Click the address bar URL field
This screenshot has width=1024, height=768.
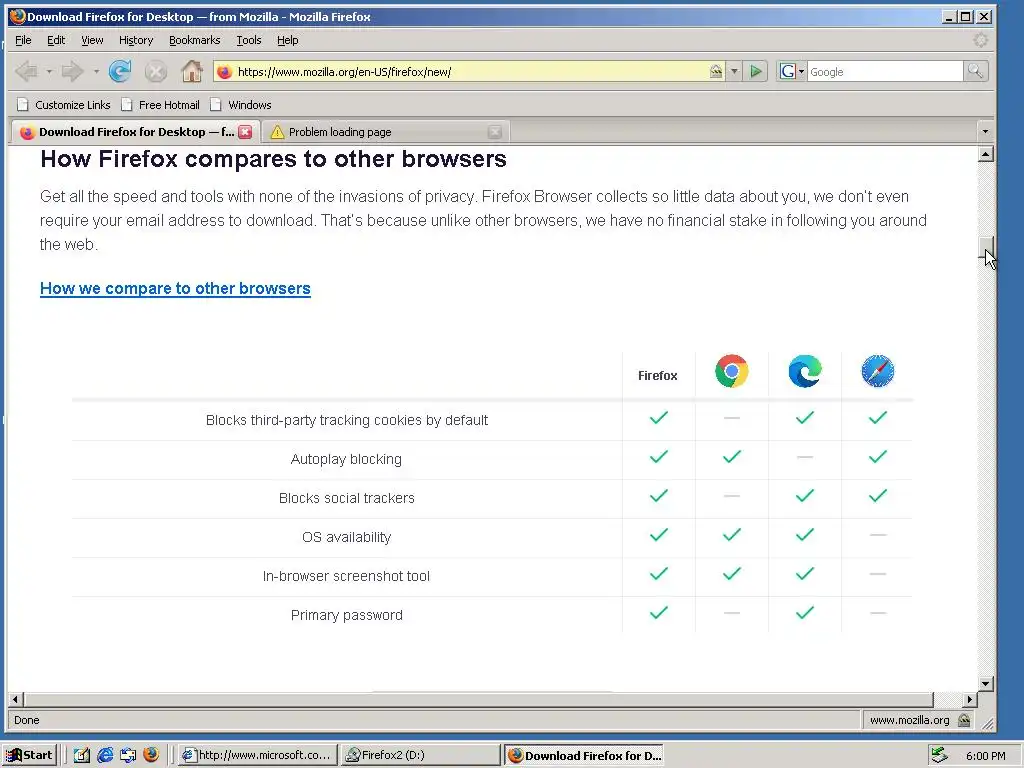470,72
